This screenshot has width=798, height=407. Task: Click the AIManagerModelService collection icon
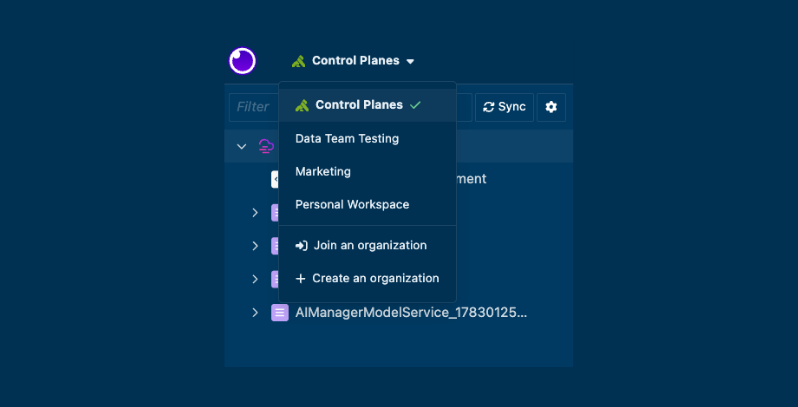coord(280,312)
